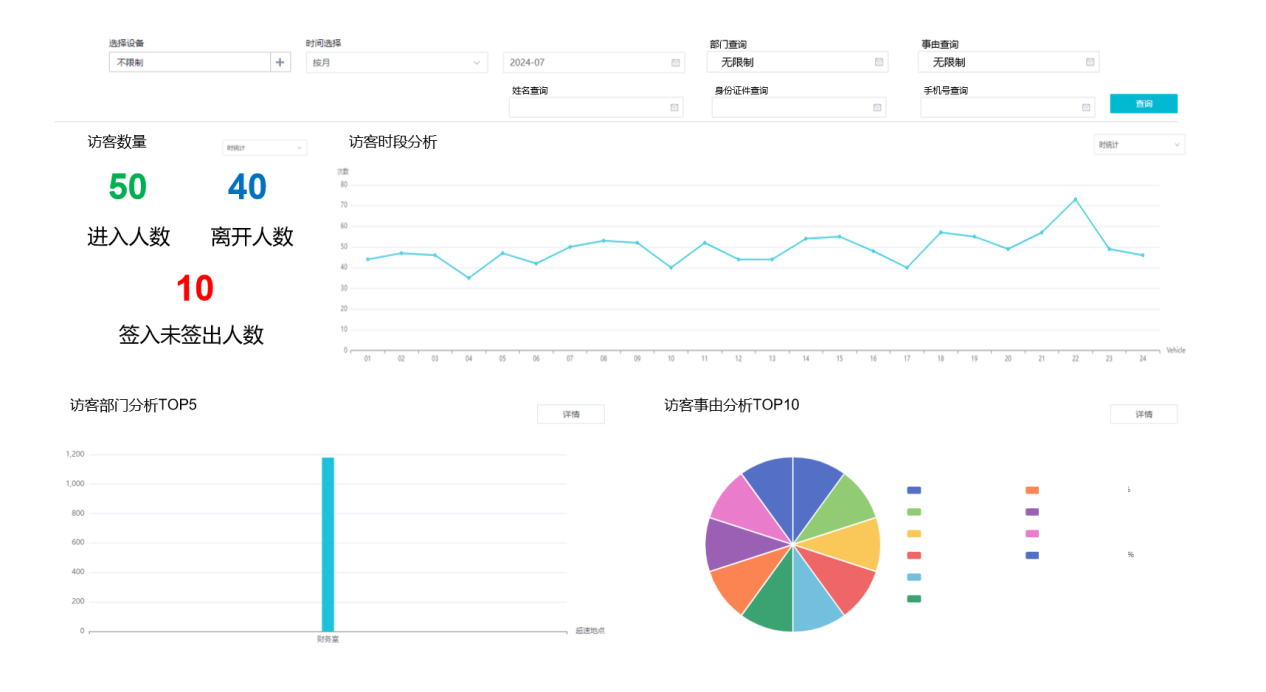This screenshot has height=692, width=1266.
Task: Open the dropdown at top right of 访客时段分析
Action: coord(1138,145)
